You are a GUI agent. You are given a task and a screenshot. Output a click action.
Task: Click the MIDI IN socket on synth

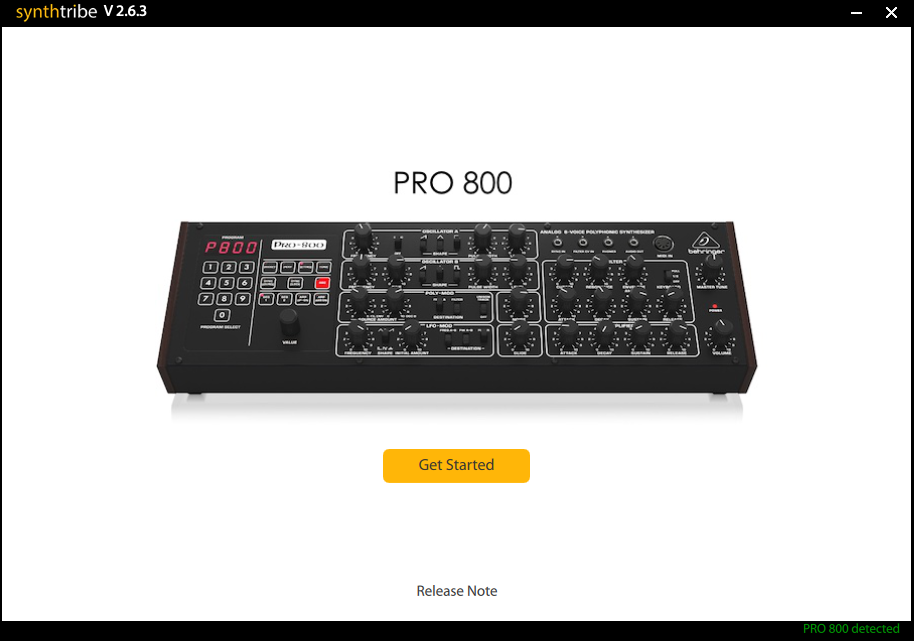tap(663, 244)
